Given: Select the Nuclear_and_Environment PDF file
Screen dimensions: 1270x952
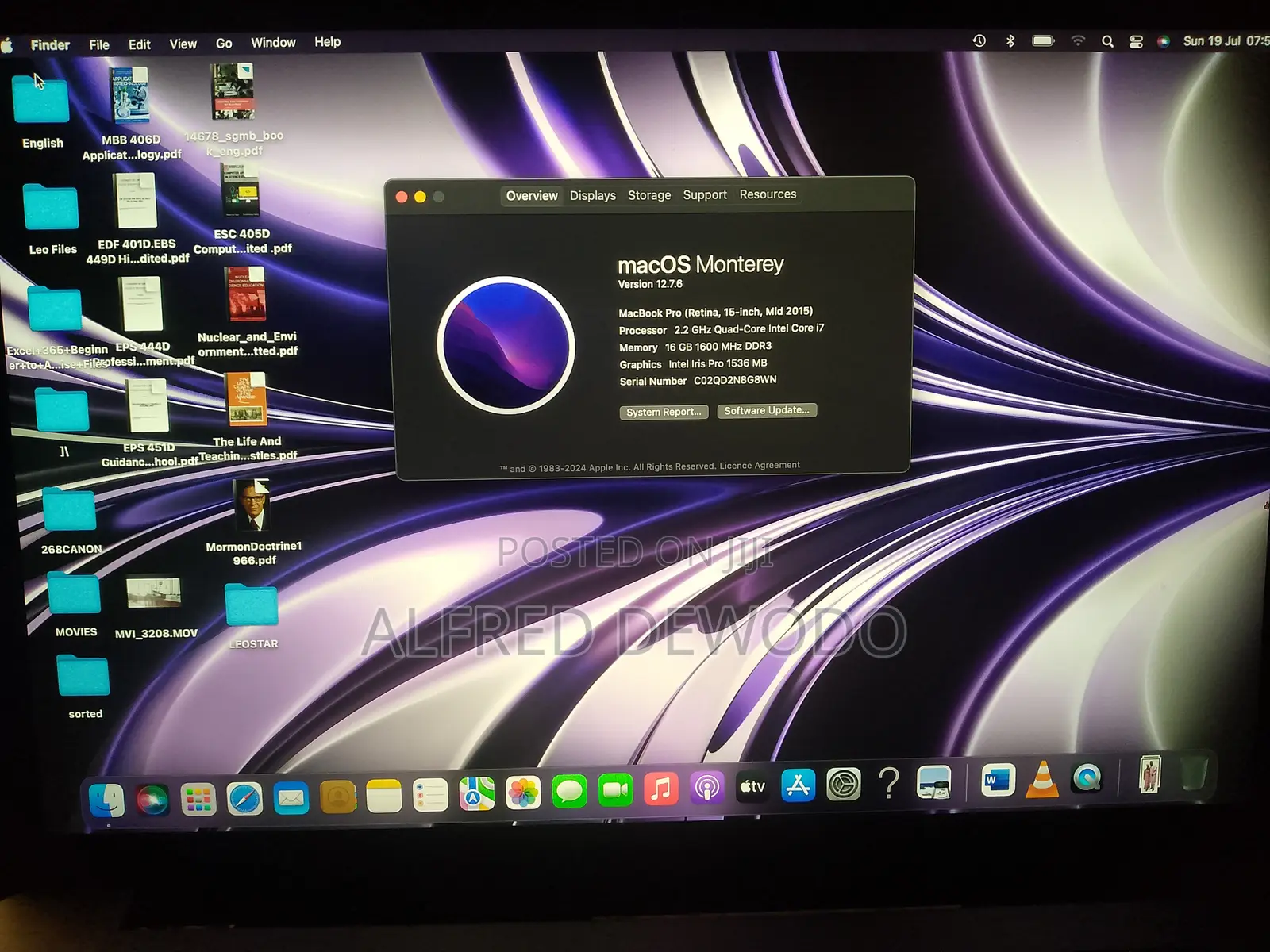Looking at the screenshot, I should 247,312.
